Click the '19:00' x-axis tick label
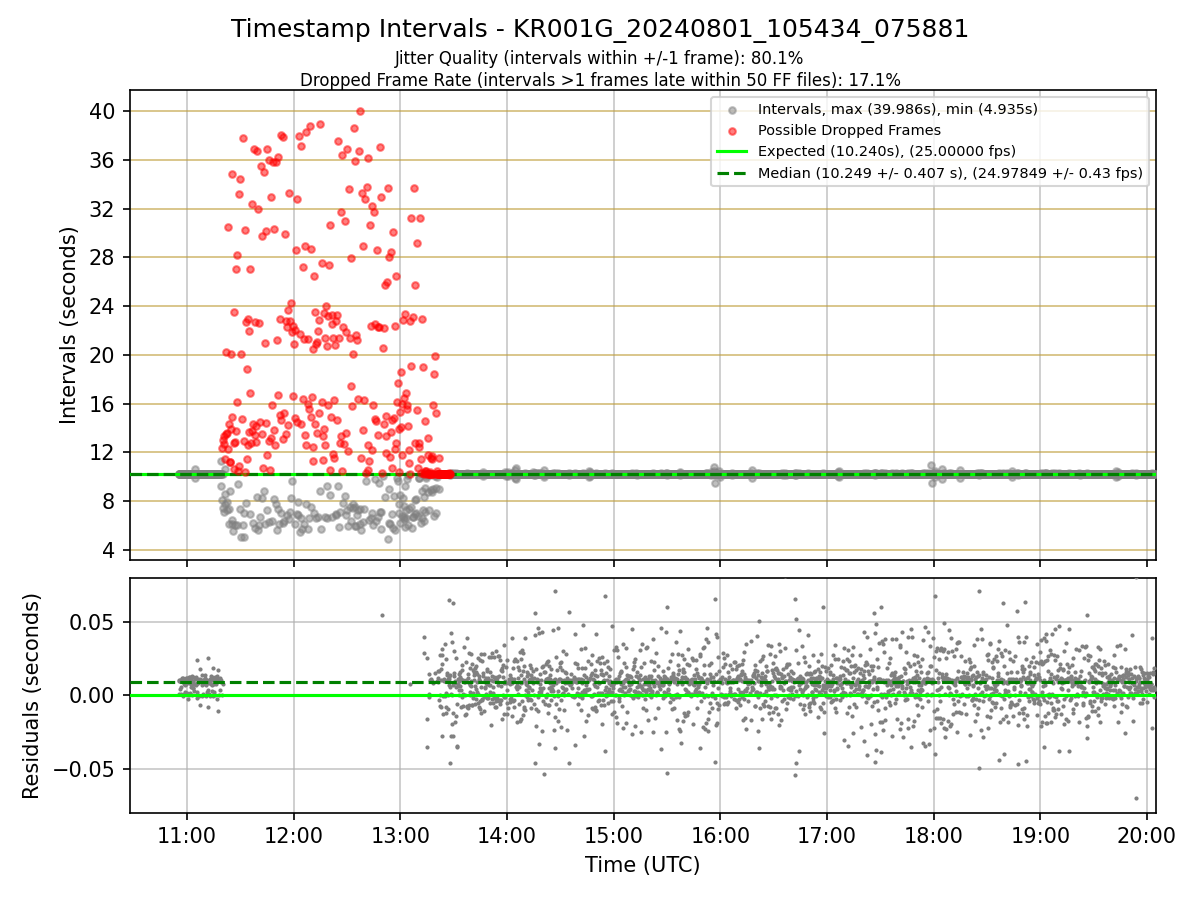1200x900 pixels. (x=1040, y=833)
